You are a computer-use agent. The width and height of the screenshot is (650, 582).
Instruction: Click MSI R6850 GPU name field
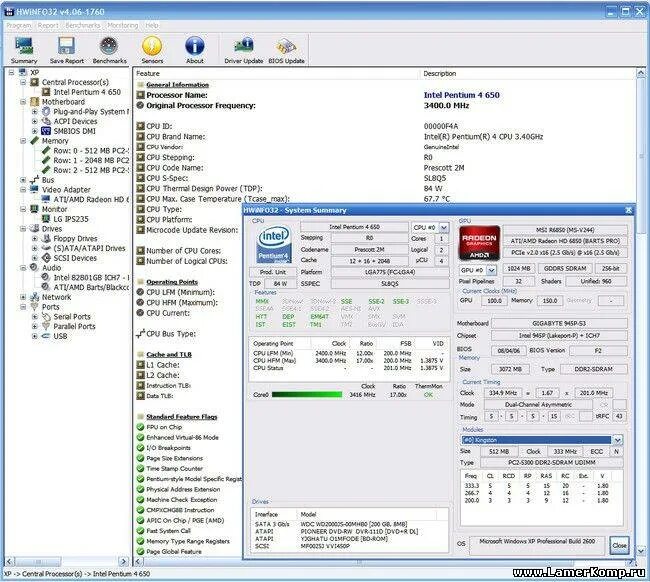565,230
